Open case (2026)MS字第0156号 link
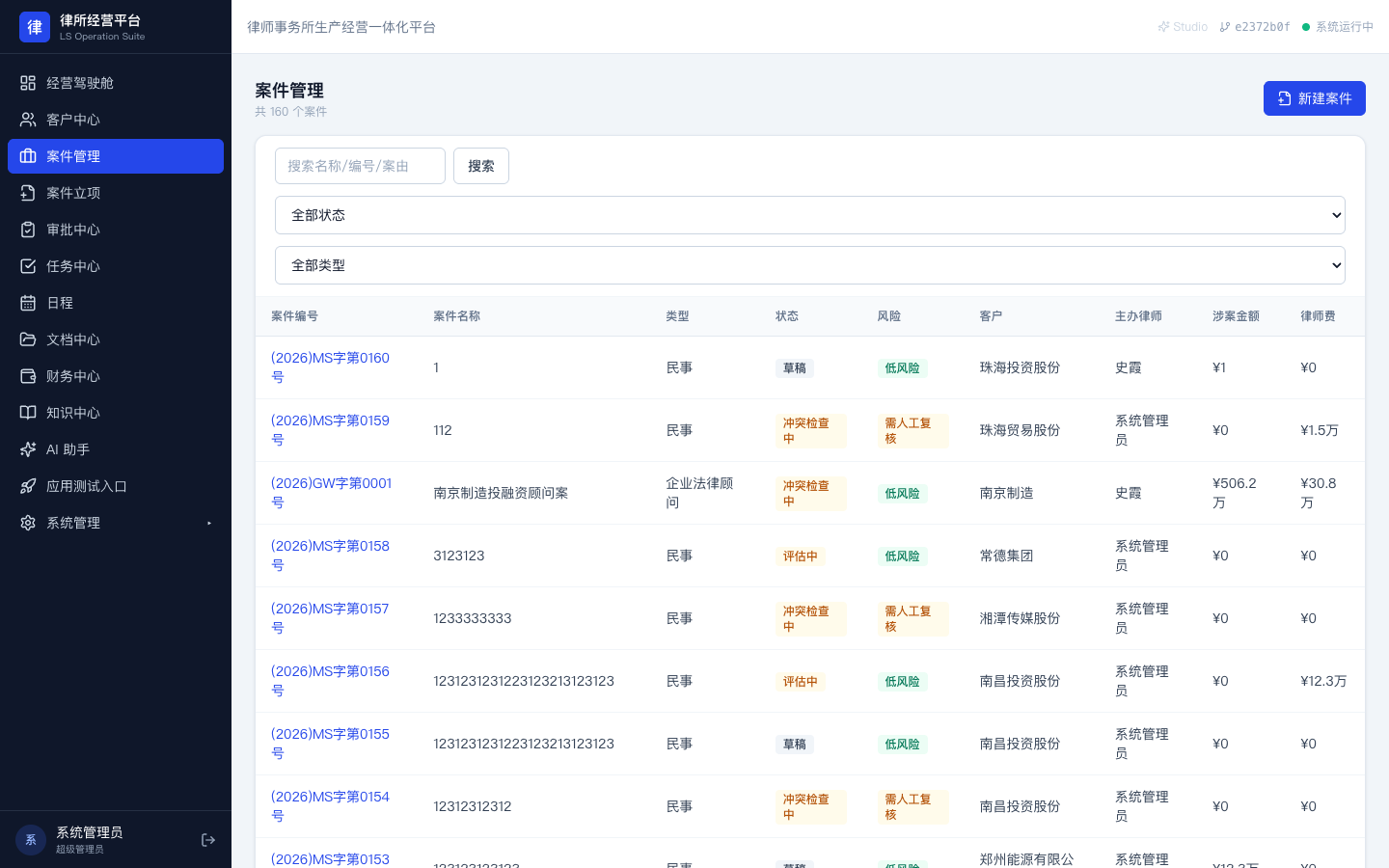 [x=330, y=681]
